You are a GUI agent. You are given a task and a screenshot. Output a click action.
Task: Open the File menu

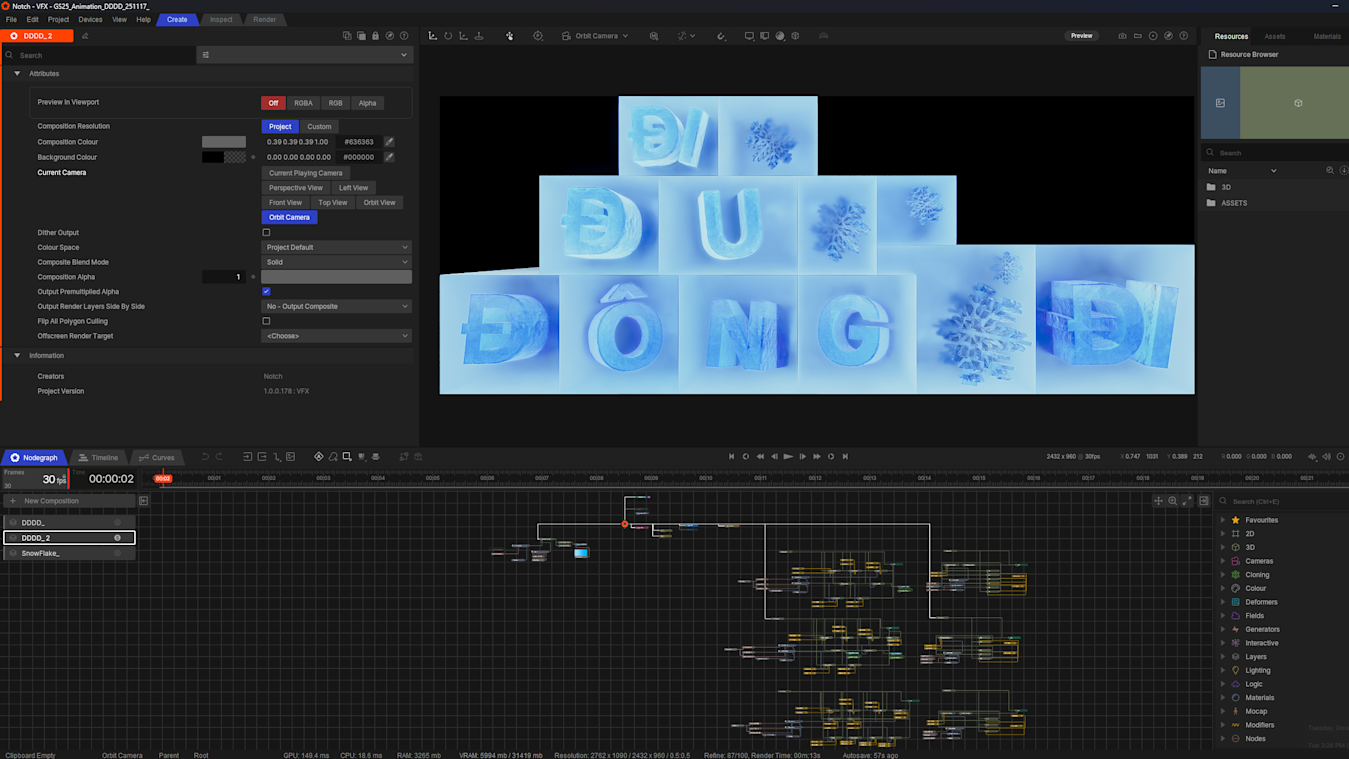pos(11,19)
